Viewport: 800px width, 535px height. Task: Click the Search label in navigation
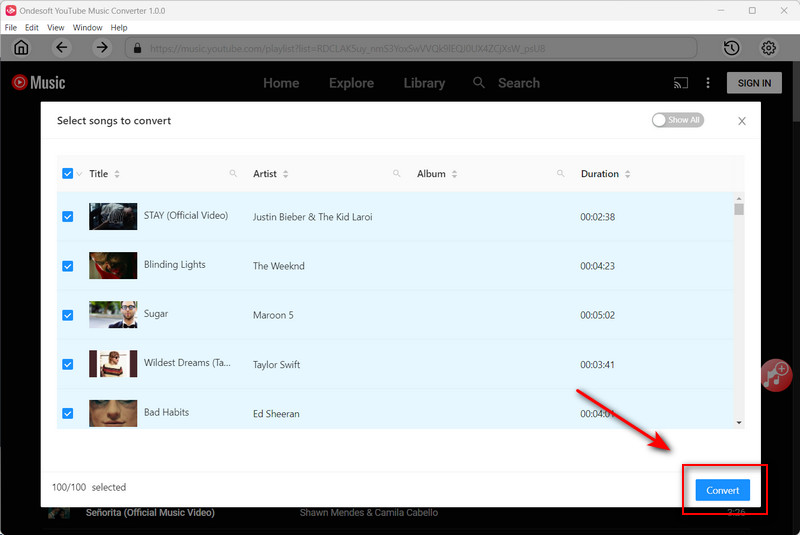coord(519,83)
